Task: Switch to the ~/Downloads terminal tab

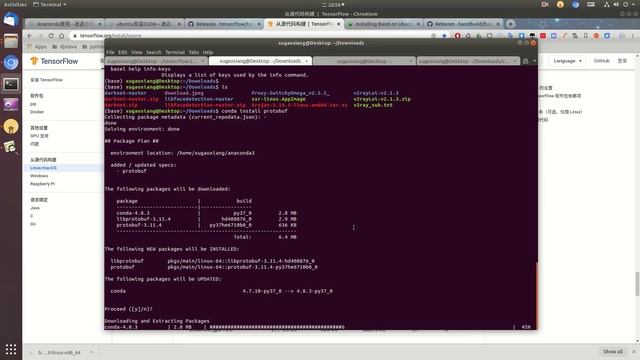Action: pyautogui.click(x=260, y=61)
